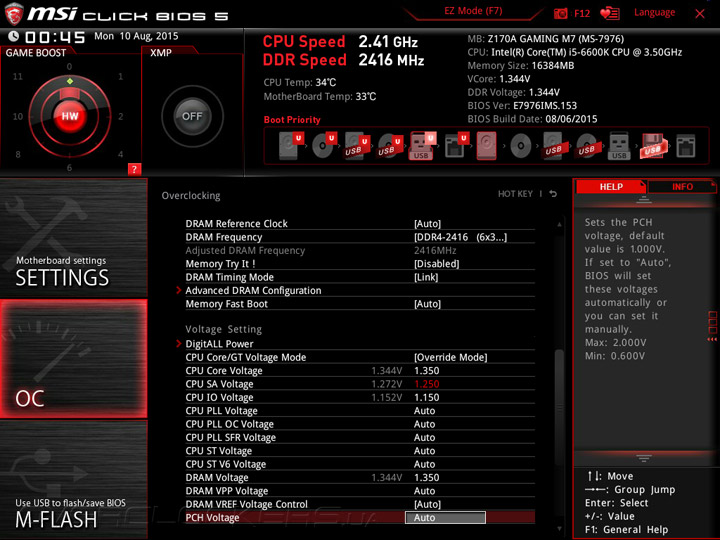Open the SETTINGS motherboard settings section

pos(73,238)
